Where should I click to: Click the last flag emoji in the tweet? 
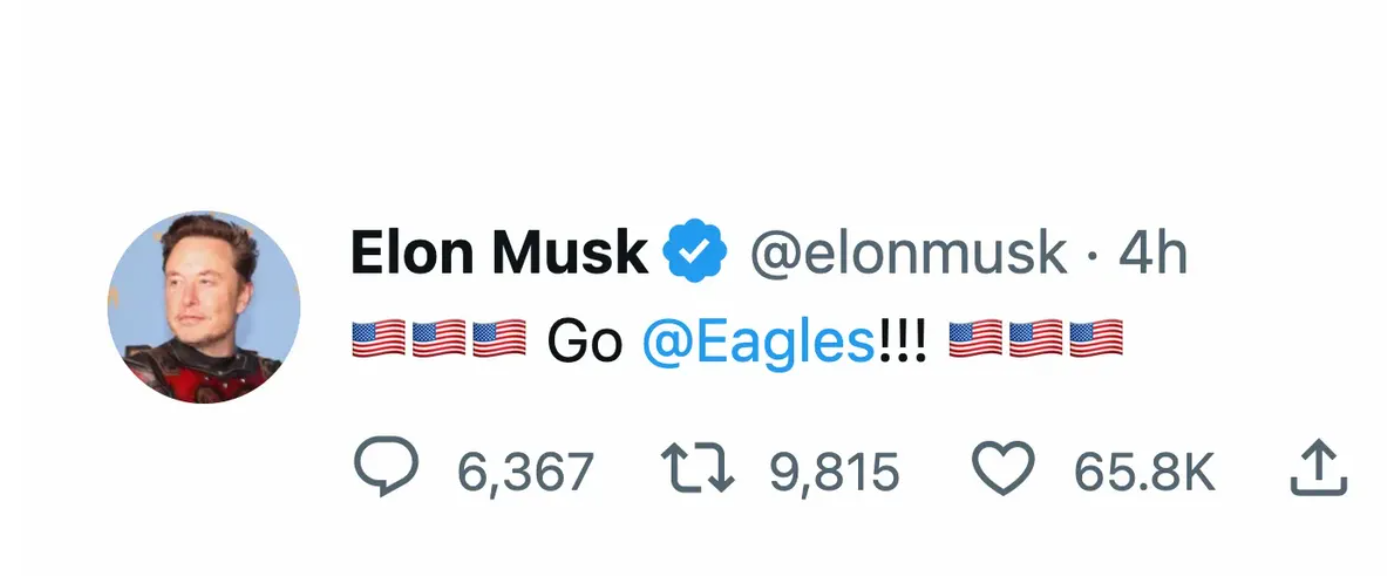1096,339
